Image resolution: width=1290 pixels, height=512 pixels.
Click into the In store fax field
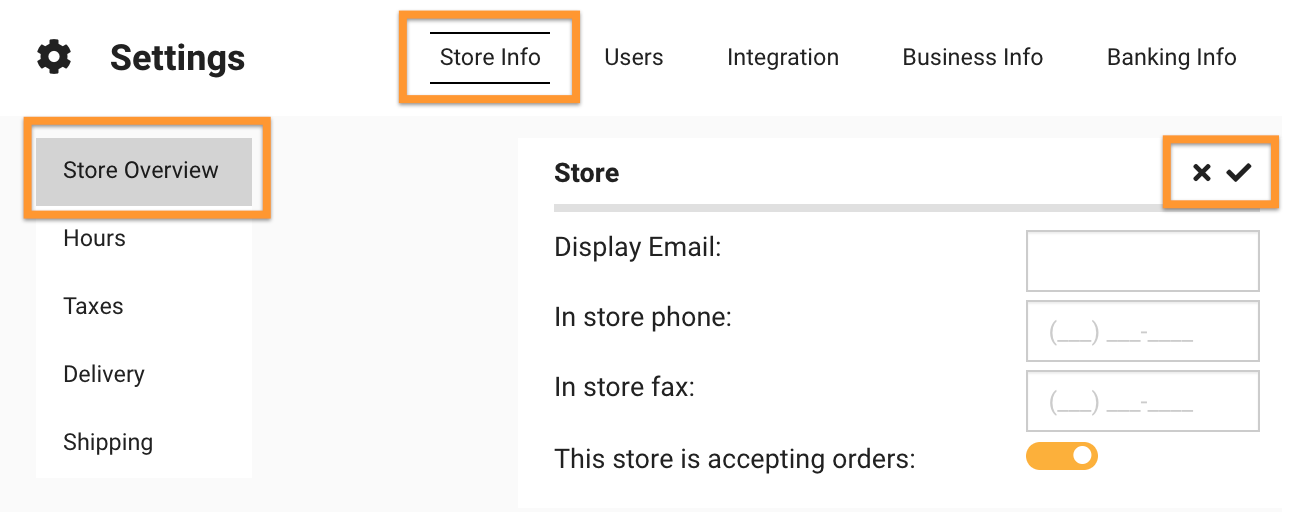pyautogui.click(x=1143, y=401)
